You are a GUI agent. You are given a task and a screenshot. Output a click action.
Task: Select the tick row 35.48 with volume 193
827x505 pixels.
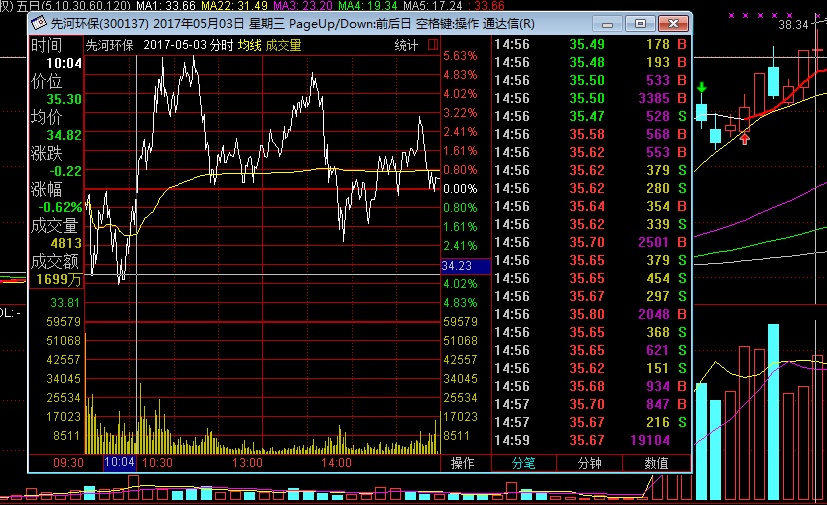coord(591,62)
